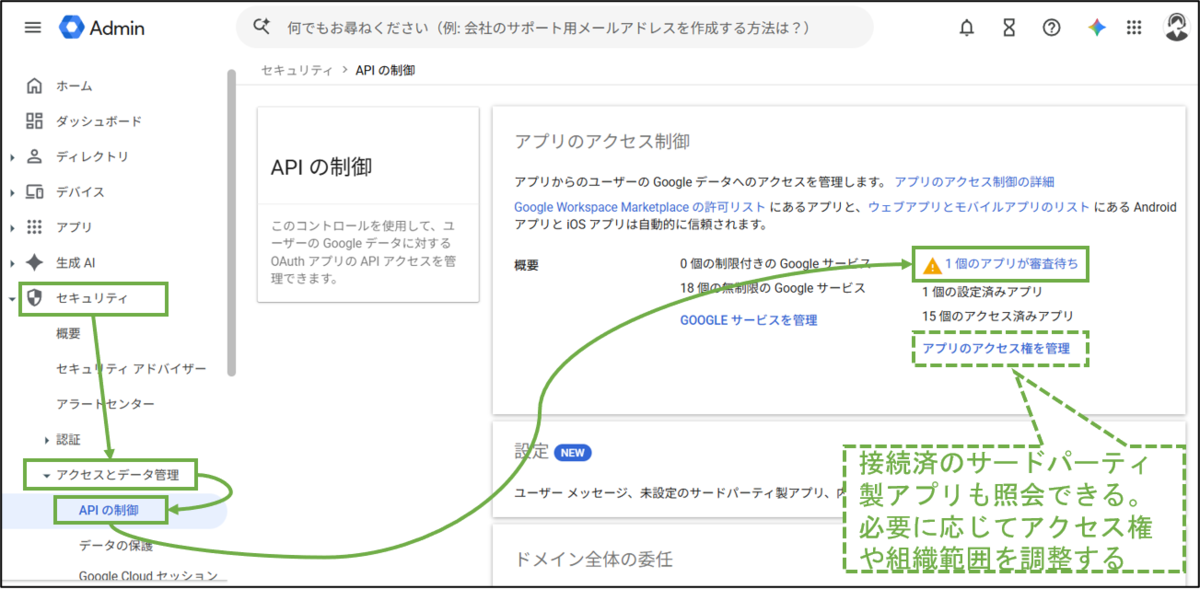Click the Generative AI star icon

tap(35, 263)
